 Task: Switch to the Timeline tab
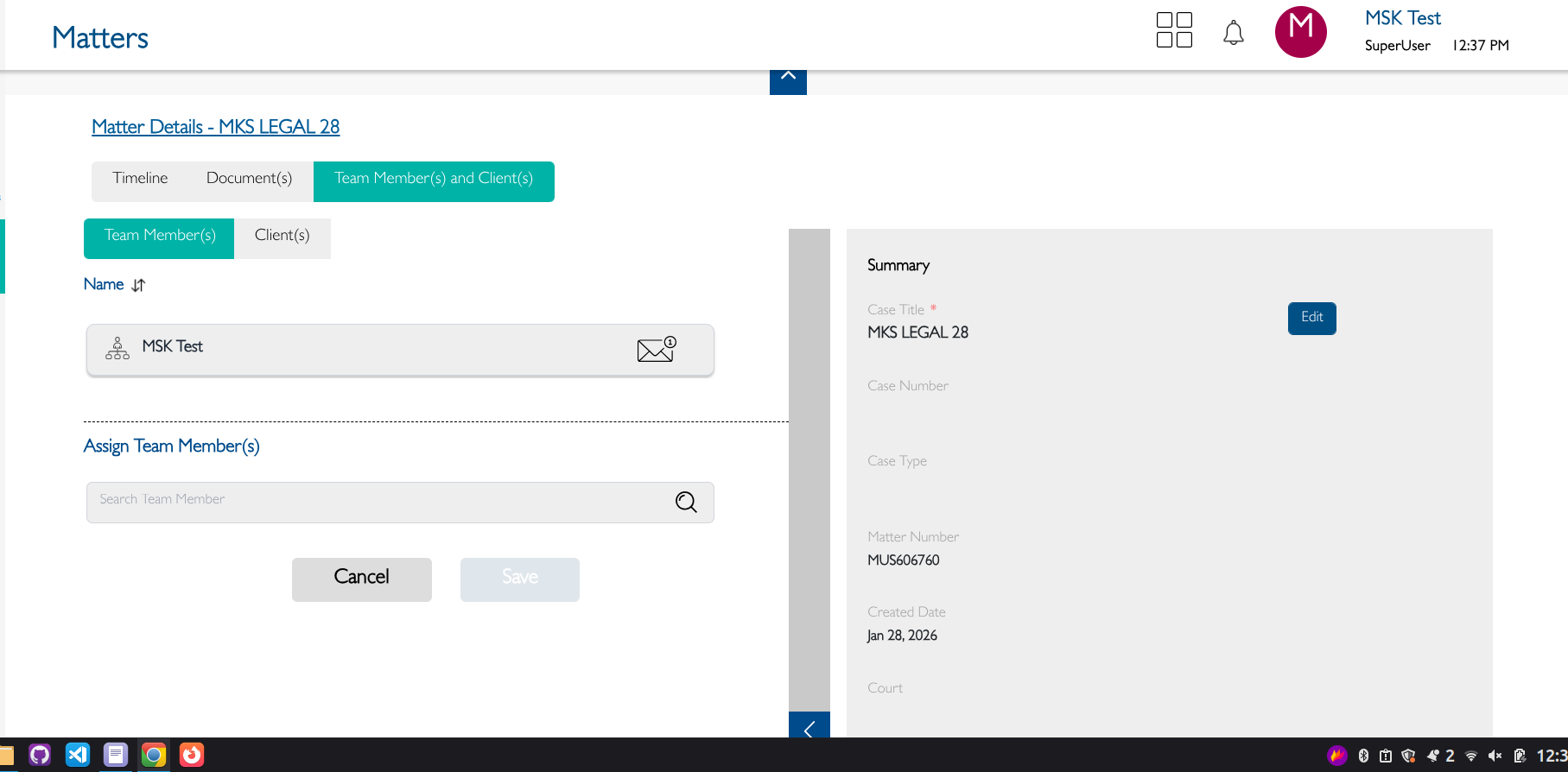pos(140,179)
